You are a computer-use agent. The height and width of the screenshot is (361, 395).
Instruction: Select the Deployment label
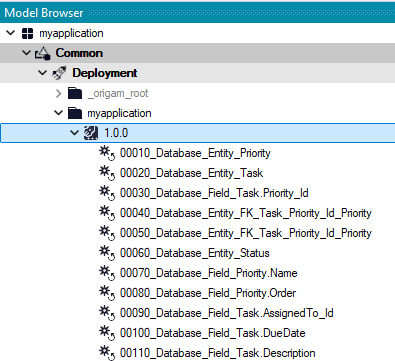pyautogui.click(x=105, y=73)
